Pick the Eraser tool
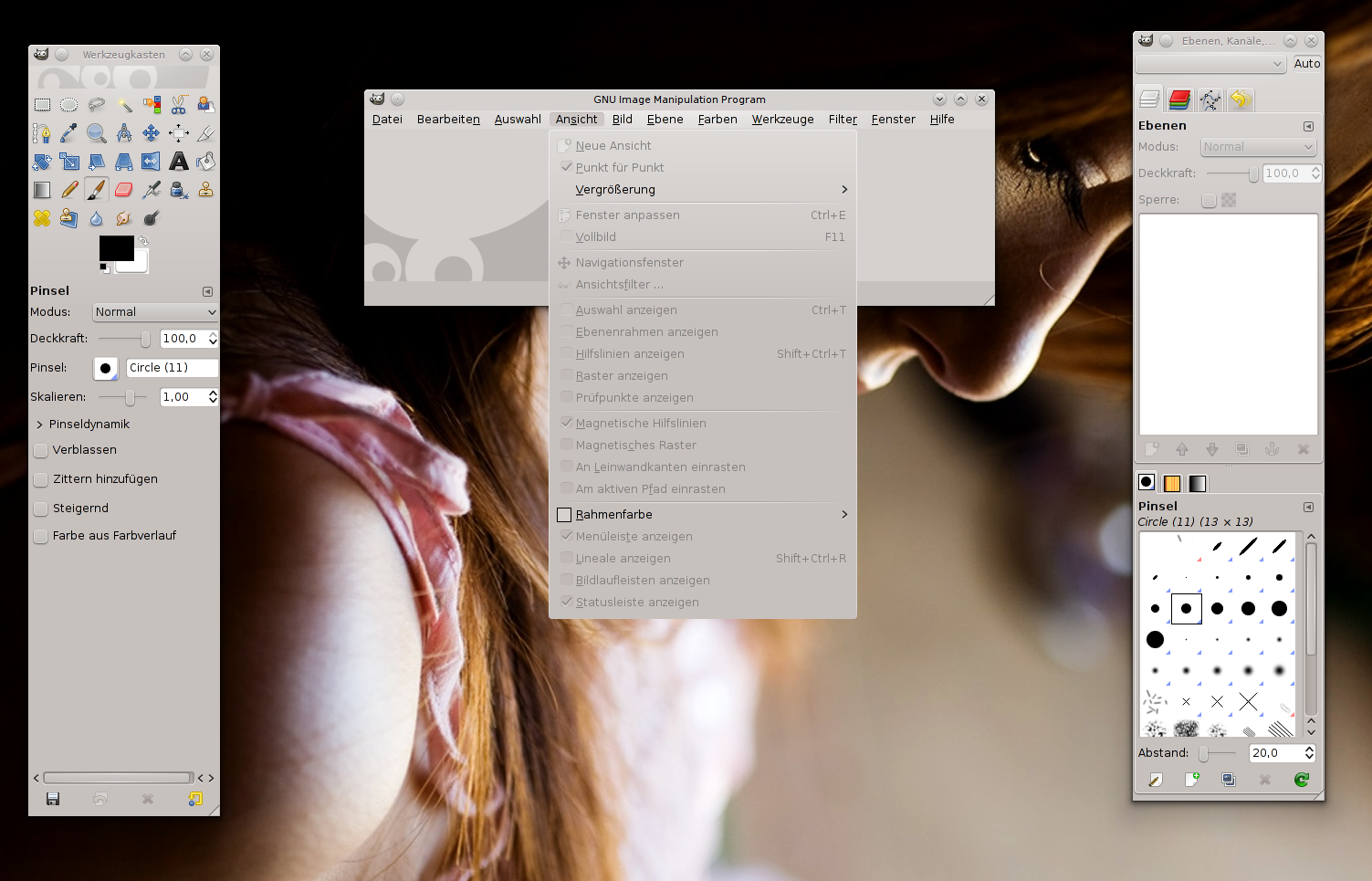1372x881 pixels. [x=124, y=190]
